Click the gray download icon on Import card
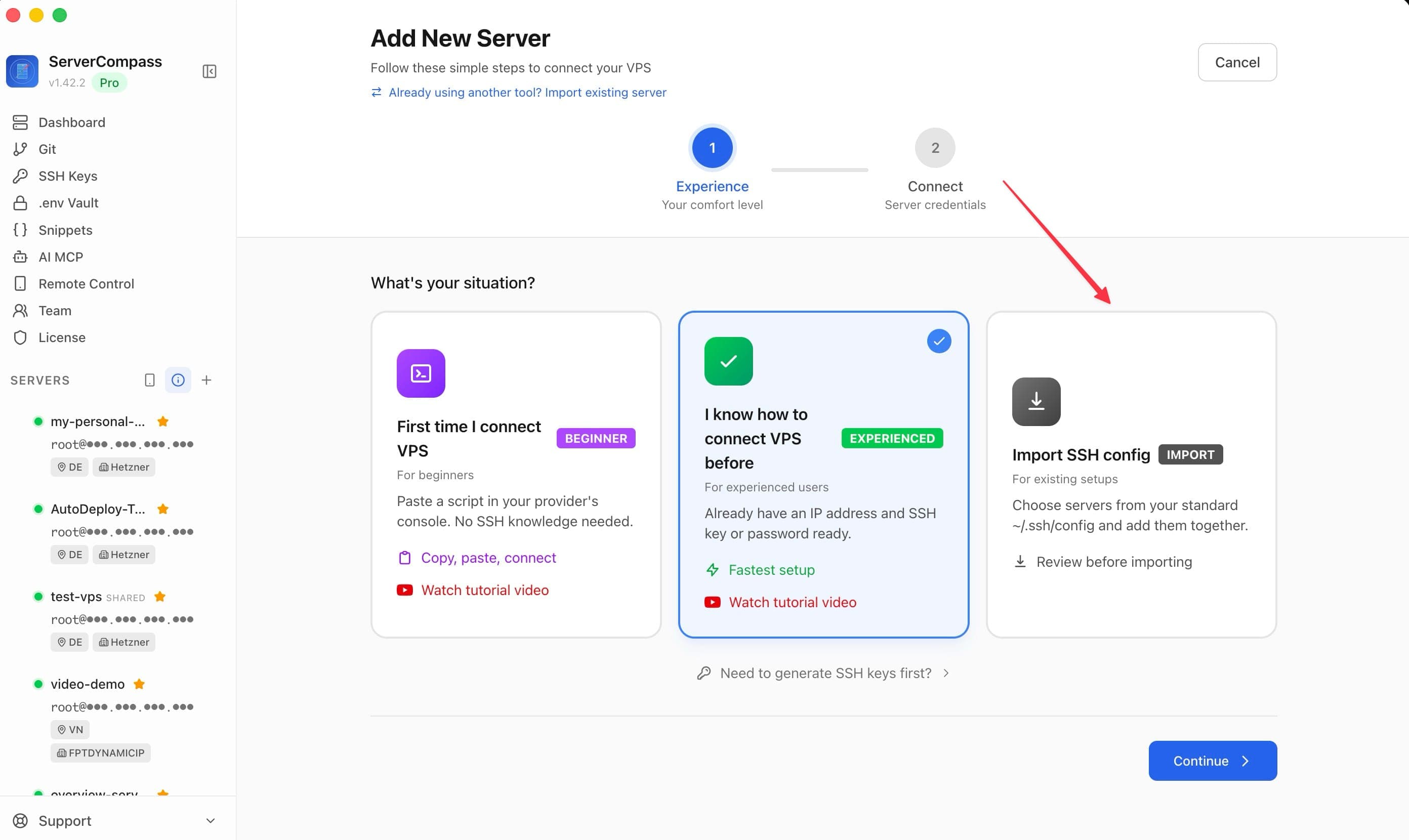Viewport: 1409px width, 840px height. (x=1036, y=402)
